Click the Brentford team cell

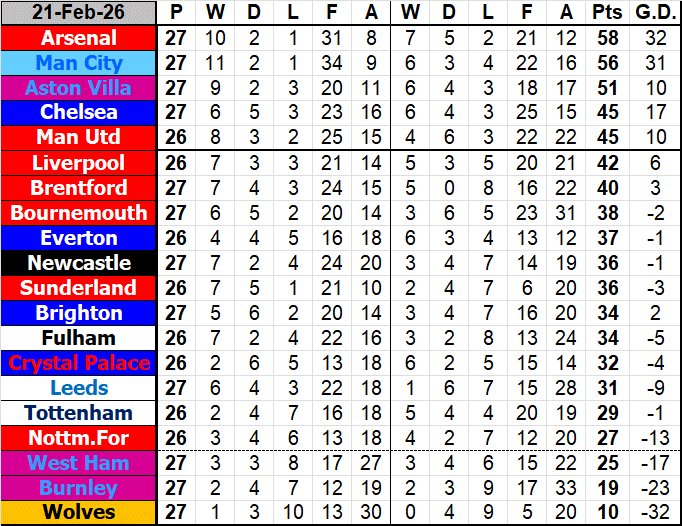pos(79,188)
